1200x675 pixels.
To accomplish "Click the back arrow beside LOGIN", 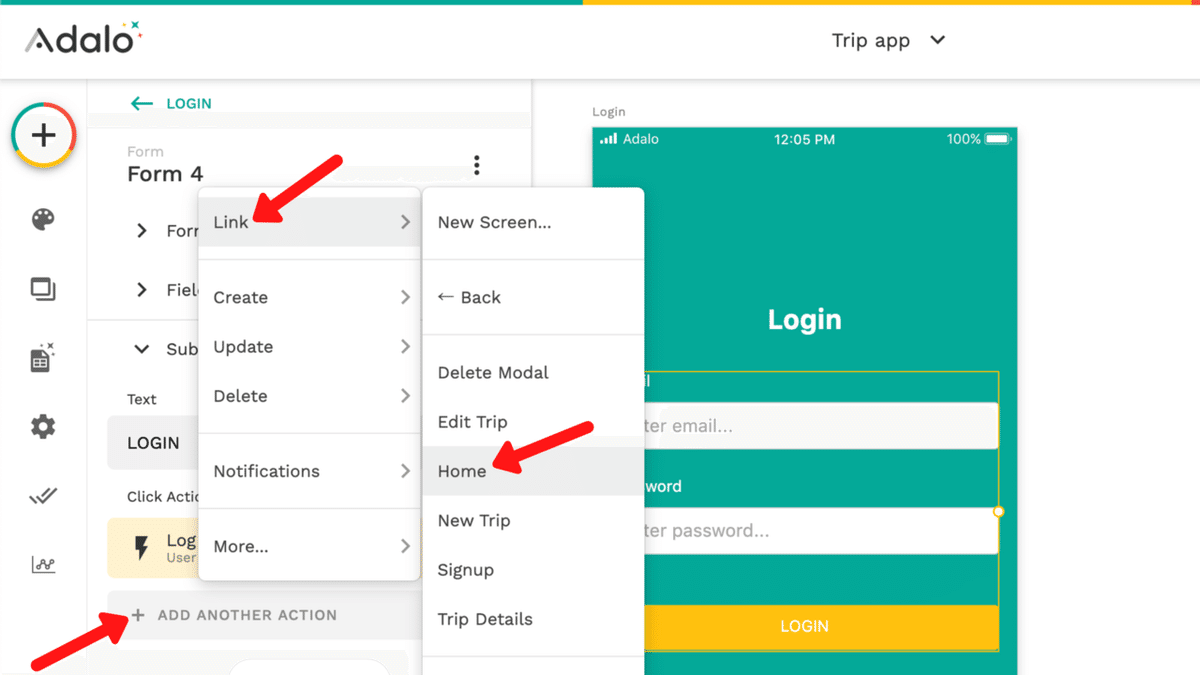I will (142, 103).
